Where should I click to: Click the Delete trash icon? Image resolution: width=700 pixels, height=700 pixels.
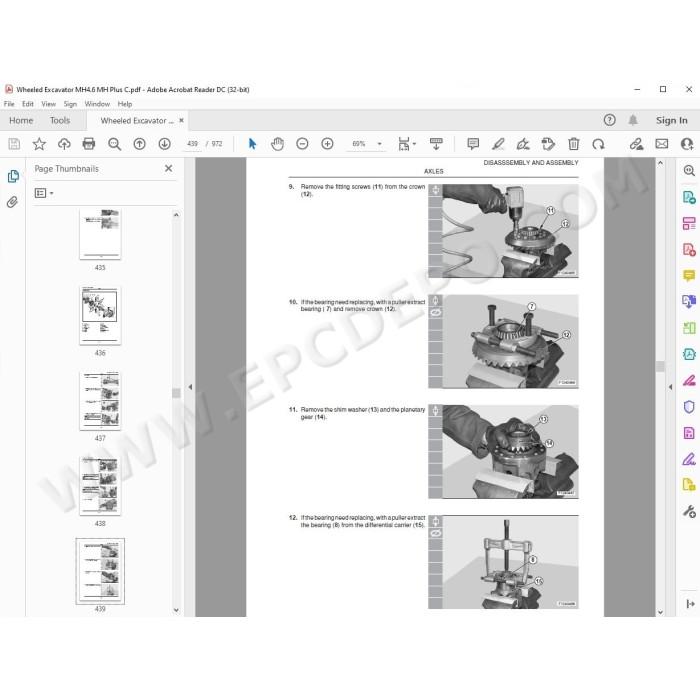574,144
